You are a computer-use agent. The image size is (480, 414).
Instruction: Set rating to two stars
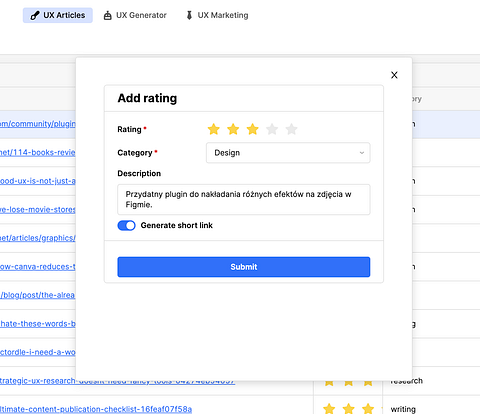tap(233, 129)
